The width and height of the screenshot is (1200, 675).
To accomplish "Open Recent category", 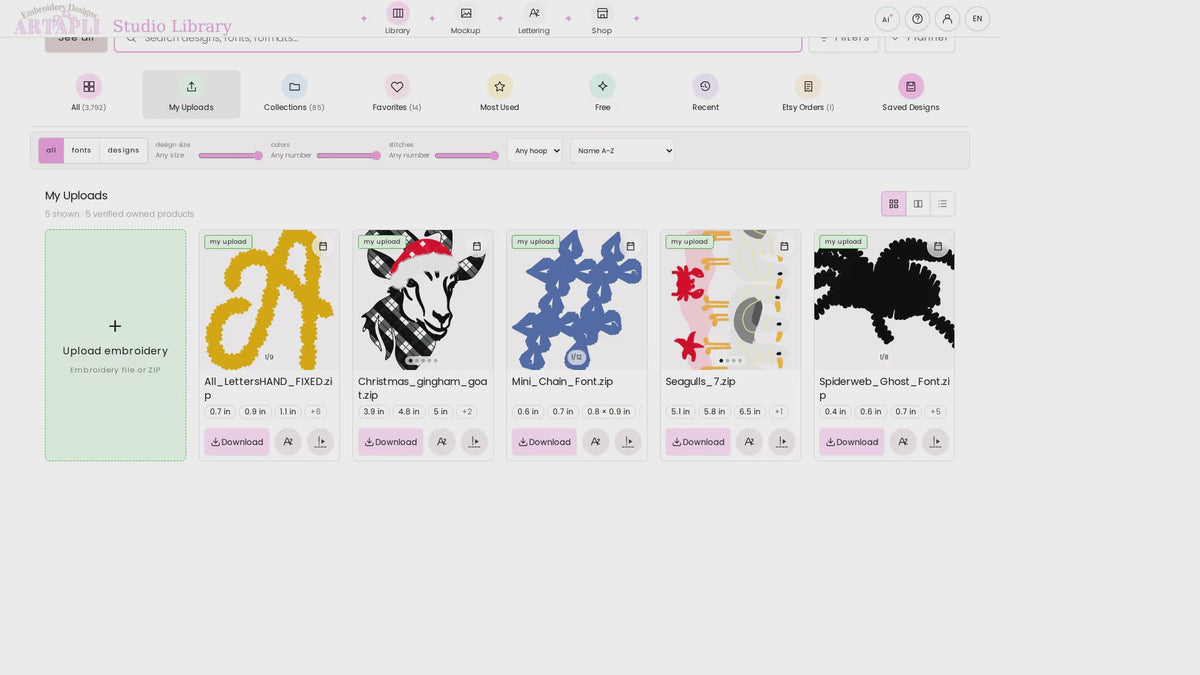I will 705,94.
